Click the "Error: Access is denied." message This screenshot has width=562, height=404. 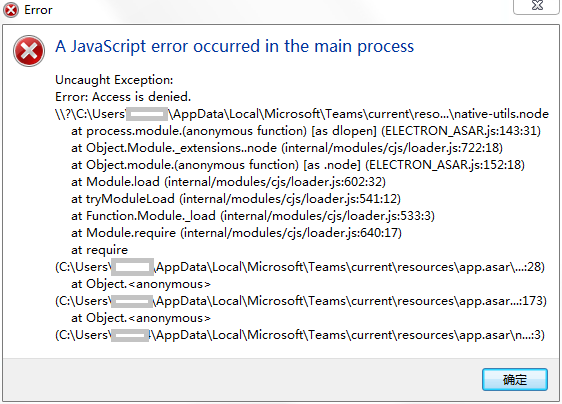123,97
